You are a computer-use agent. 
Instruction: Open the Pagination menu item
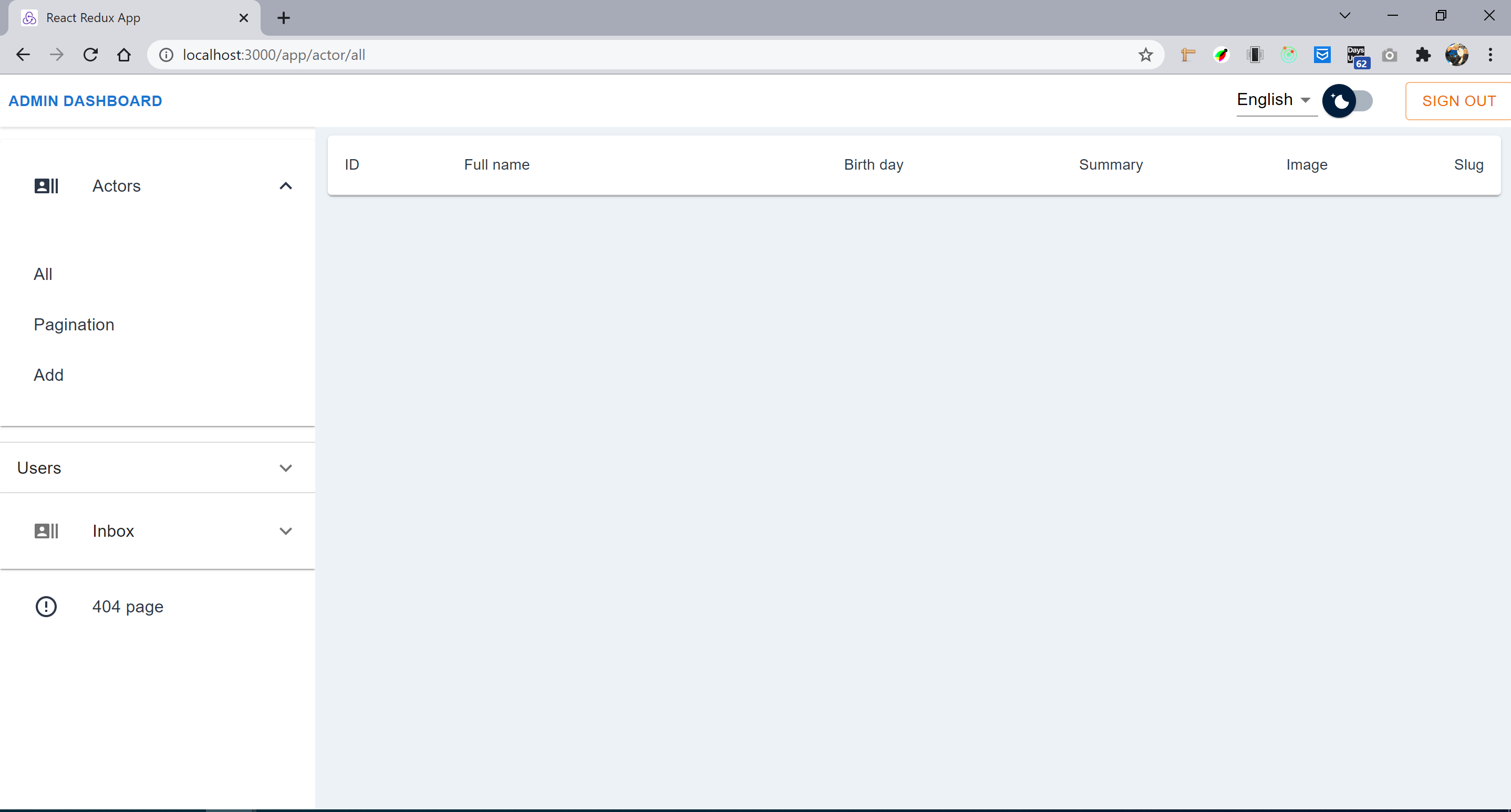[74, 324]
